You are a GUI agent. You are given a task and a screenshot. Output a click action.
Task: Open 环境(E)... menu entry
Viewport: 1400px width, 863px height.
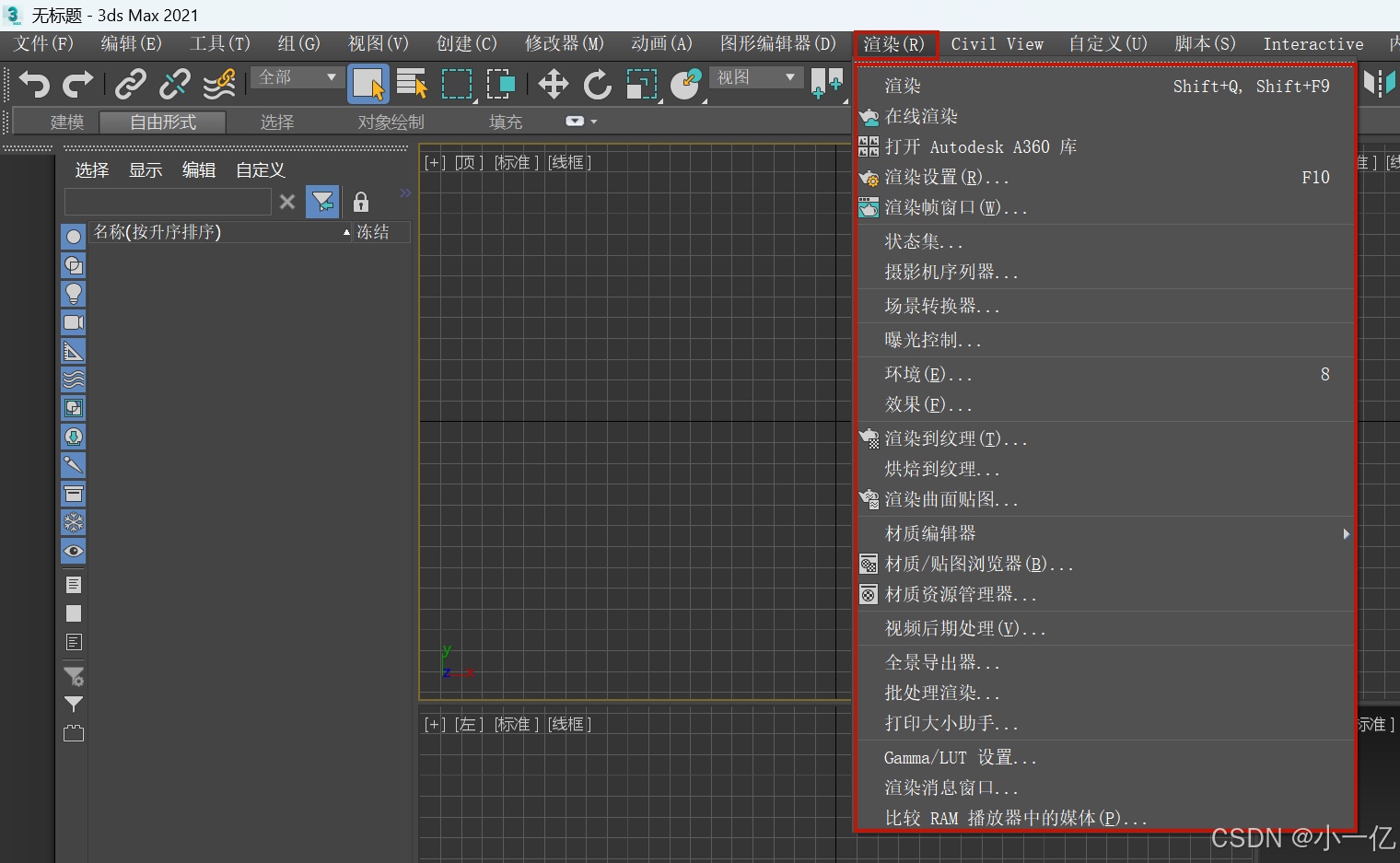click(x=1105, y=374)
